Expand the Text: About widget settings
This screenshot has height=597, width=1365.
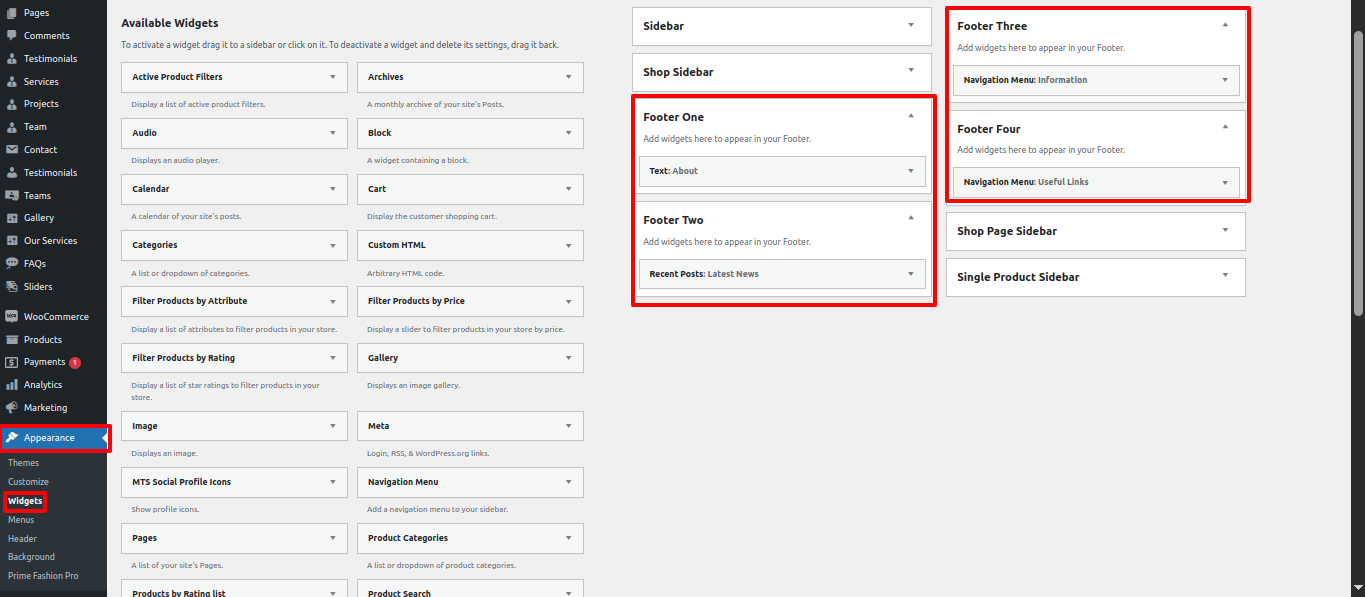pyautogui.click(x=910, y=171)
